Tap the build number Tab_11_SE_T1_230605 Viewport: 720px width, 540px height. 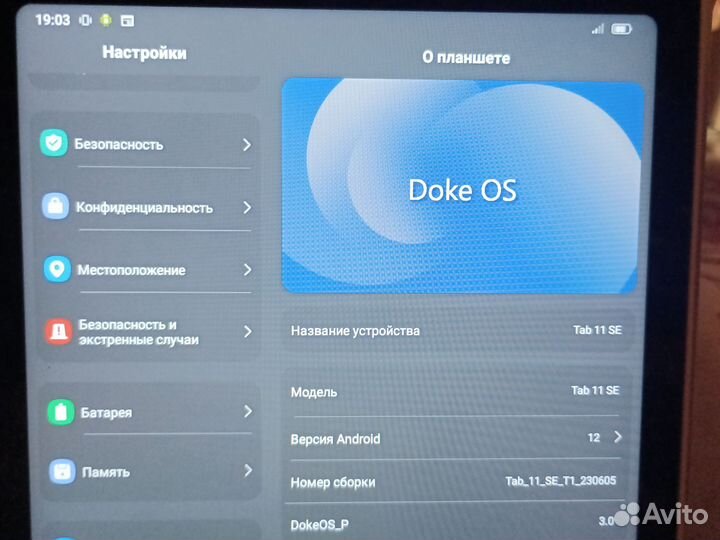point(561,481)
